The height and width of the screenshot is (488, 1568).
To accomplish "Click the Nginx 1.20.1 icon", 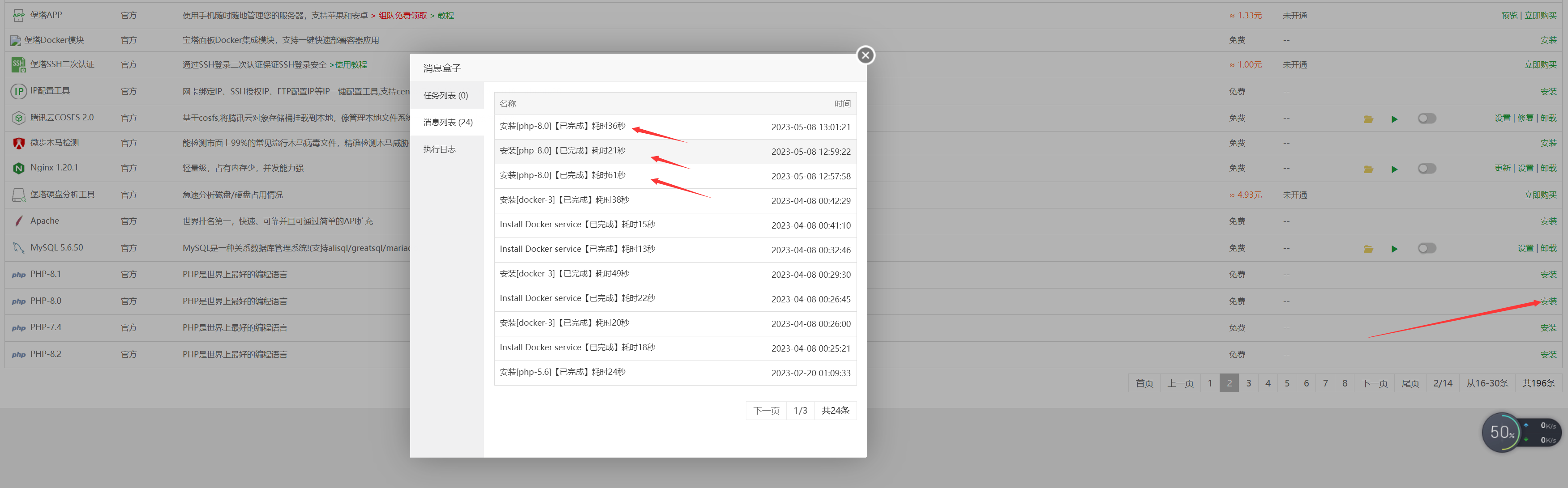I will (x=19, y=168).
